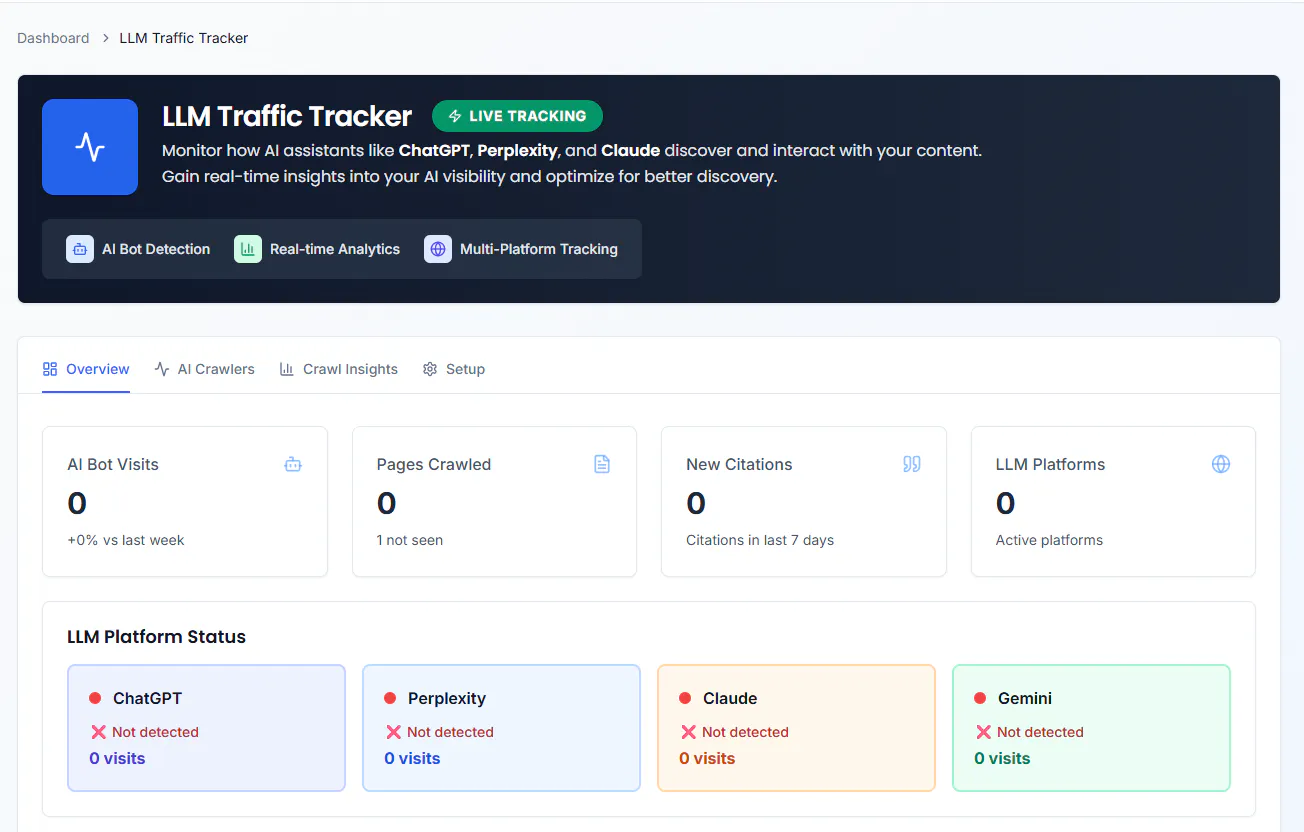Click the LLM Traffic Tracker breadcrumb

pyautogui.click(x=184, y=38)
